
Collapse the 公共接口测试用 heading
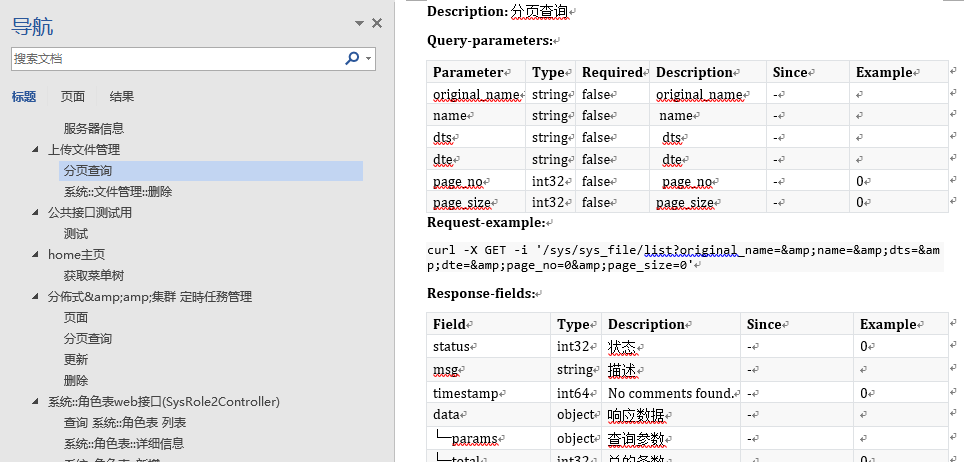[x=37, y=213]
